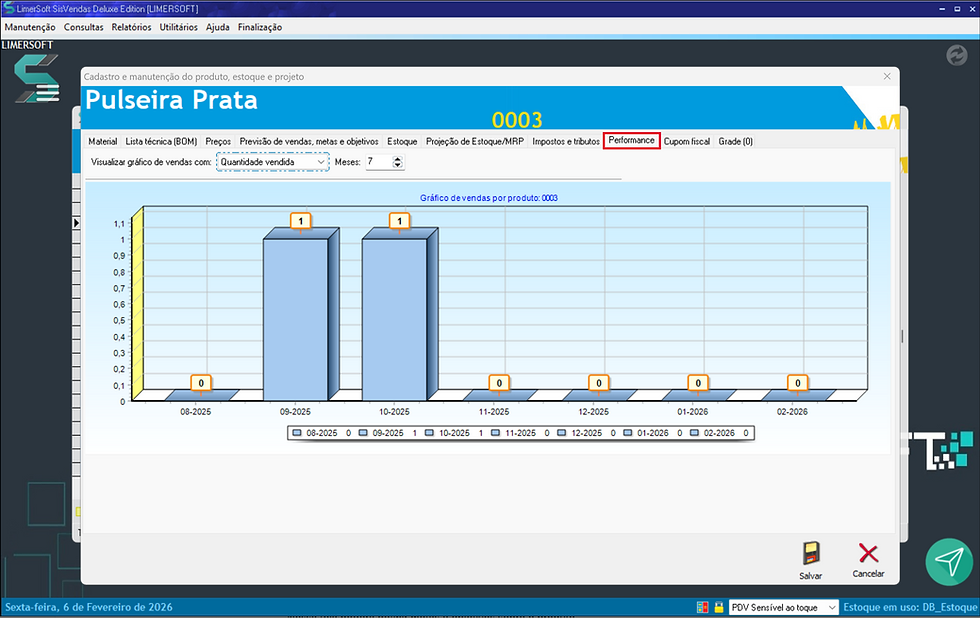
Task: Click the 08-2025 x-axis label
Action: click(196, 412)
